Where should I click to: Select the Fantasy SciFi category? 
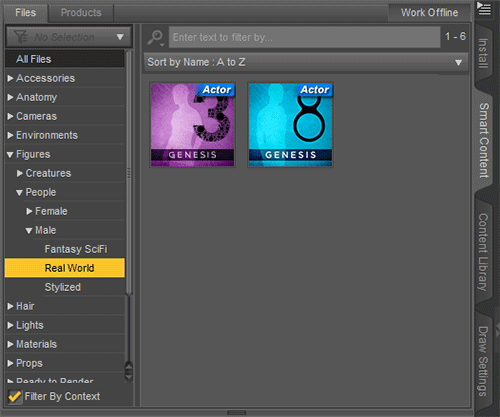tap(76, 249)
